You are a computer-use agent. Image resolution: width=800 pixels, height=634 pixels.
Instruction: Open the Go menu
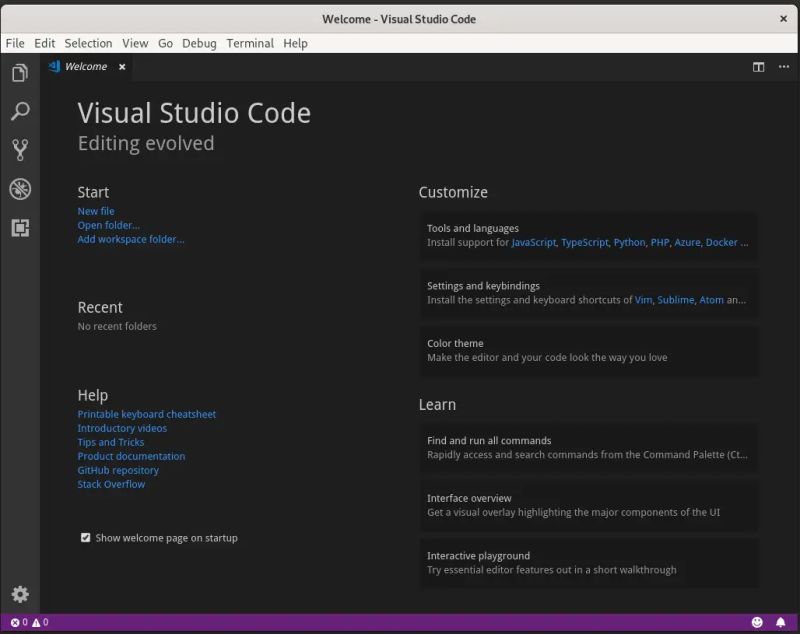pyautogui.click(x=165, y=43)
